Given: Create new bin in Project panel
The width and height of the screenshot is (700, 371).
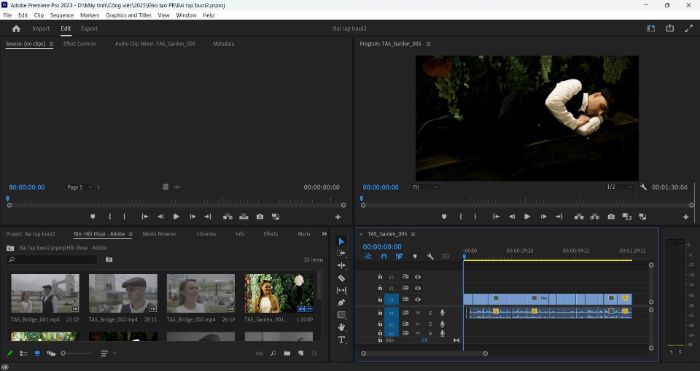Looking at the screenshot, I should [287, 353].
